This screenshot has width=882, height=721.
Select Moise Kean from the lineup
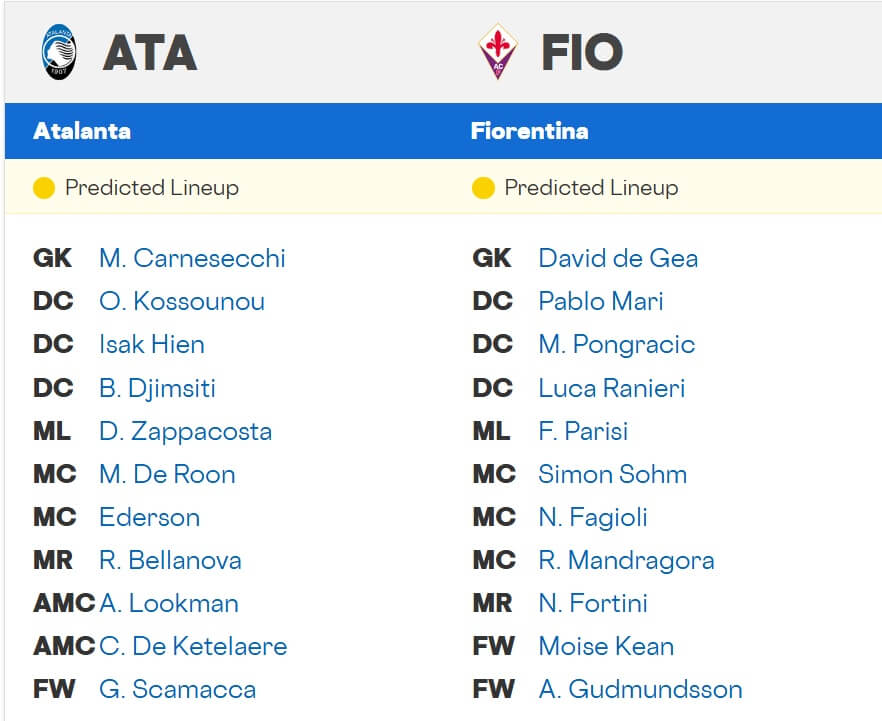606,647
